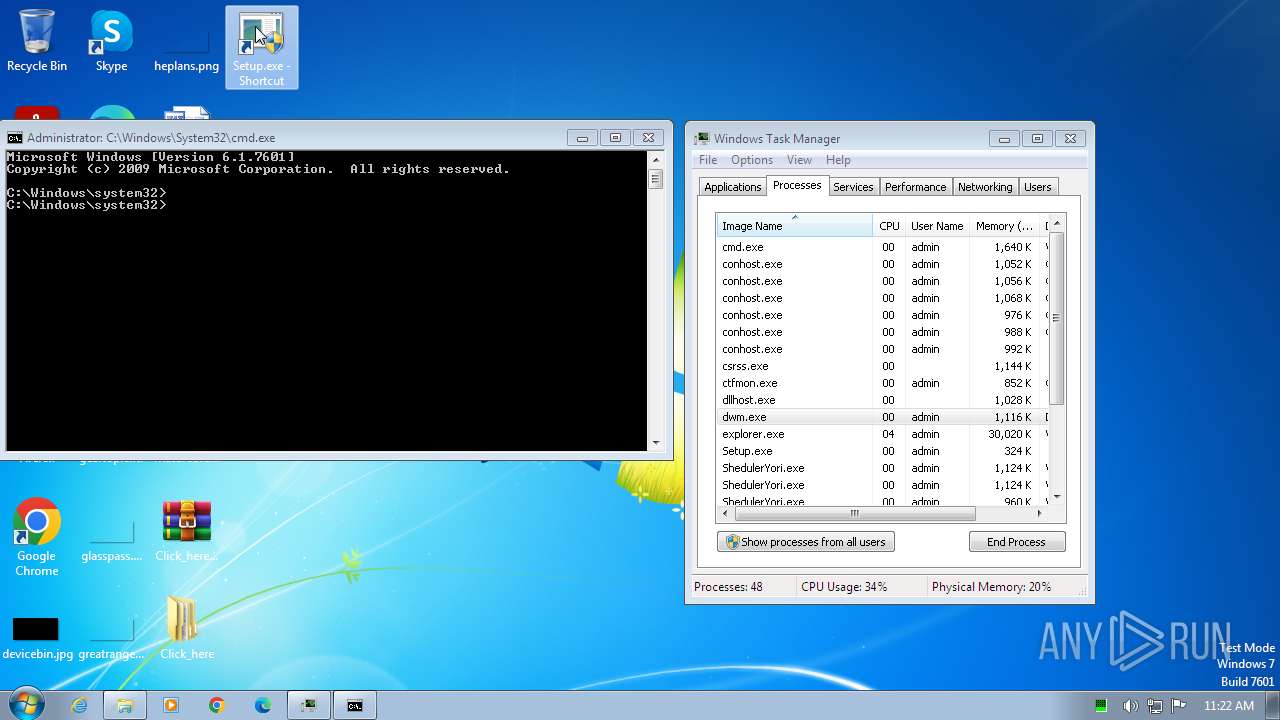Open the Action Center flag icon

pos(1178,706)
